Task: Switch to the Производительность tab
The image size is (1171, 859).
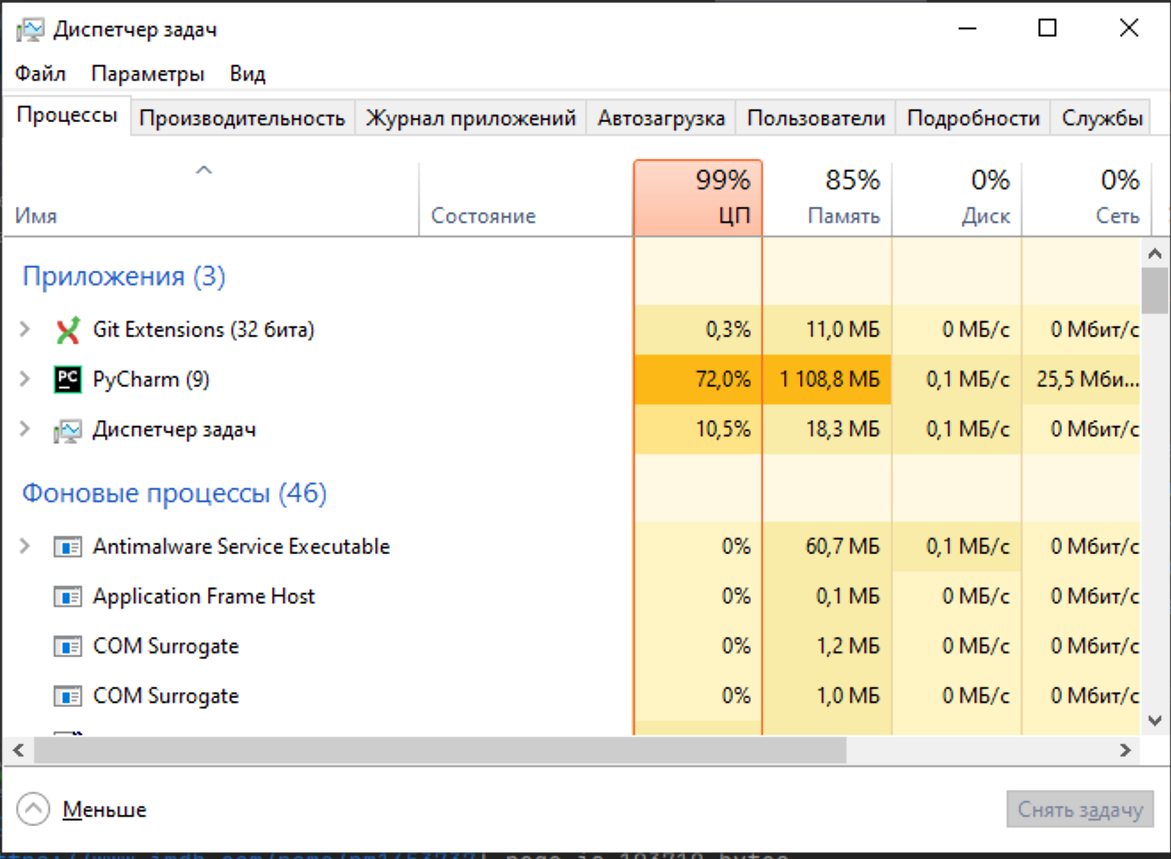Action: tap(242, 118)
